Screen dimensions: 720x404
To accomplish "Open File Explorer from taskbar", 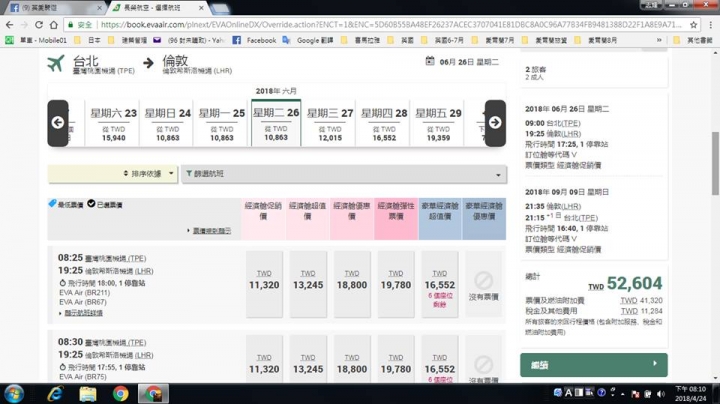I will pos(88,394).
